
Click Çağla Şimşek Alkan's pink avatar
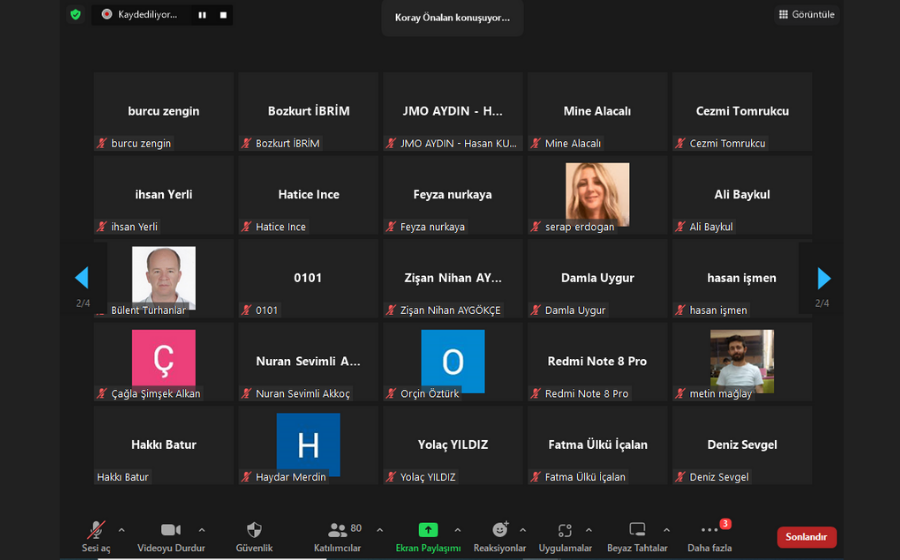click(164, 360)
